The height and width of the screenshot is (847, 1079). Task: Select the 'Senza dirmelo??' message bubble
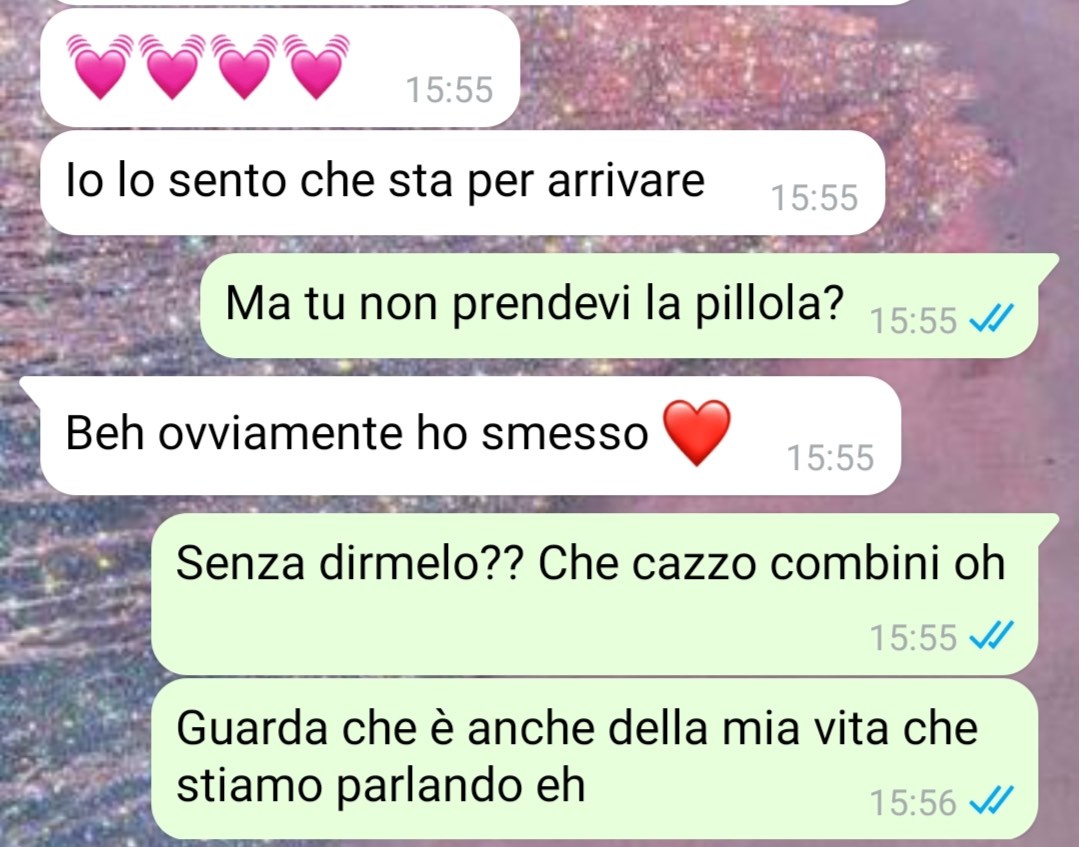point(605,594)
